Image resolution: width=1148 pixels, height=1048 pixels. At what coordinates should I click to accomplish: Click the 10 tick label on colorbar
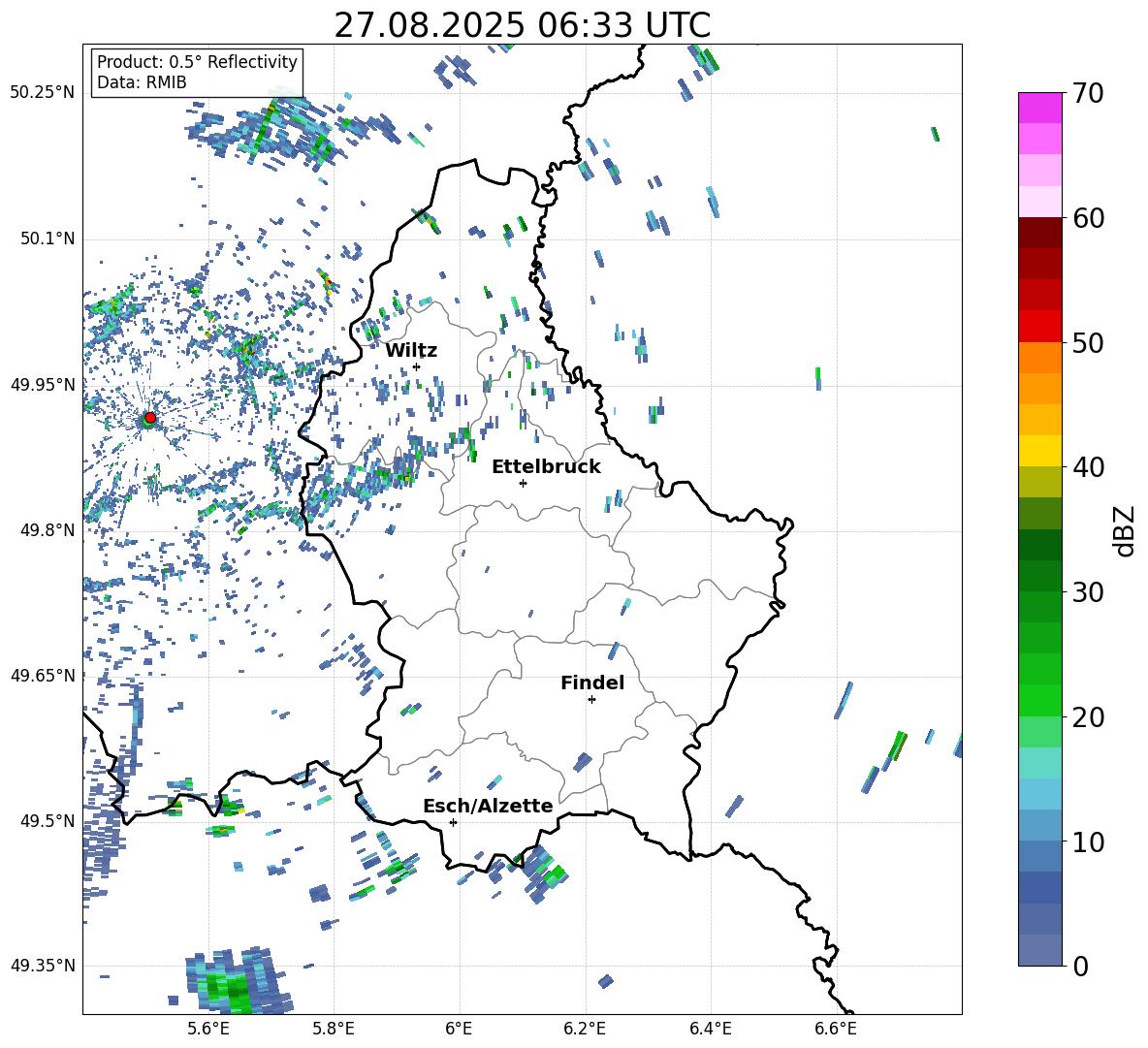[1088, 842]
